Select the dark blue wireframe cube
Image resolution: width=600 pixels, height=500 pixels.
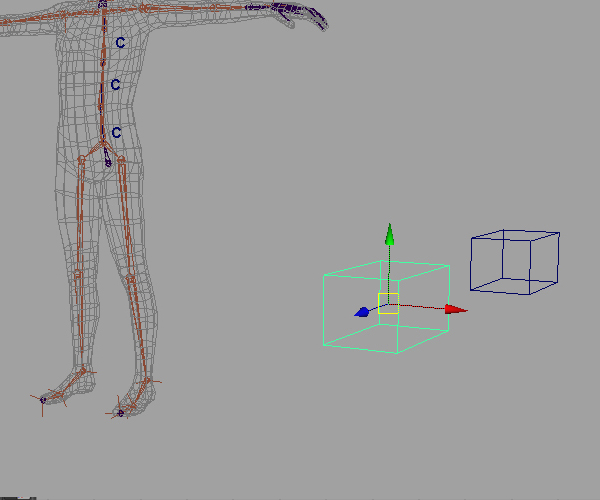(515, 262)
